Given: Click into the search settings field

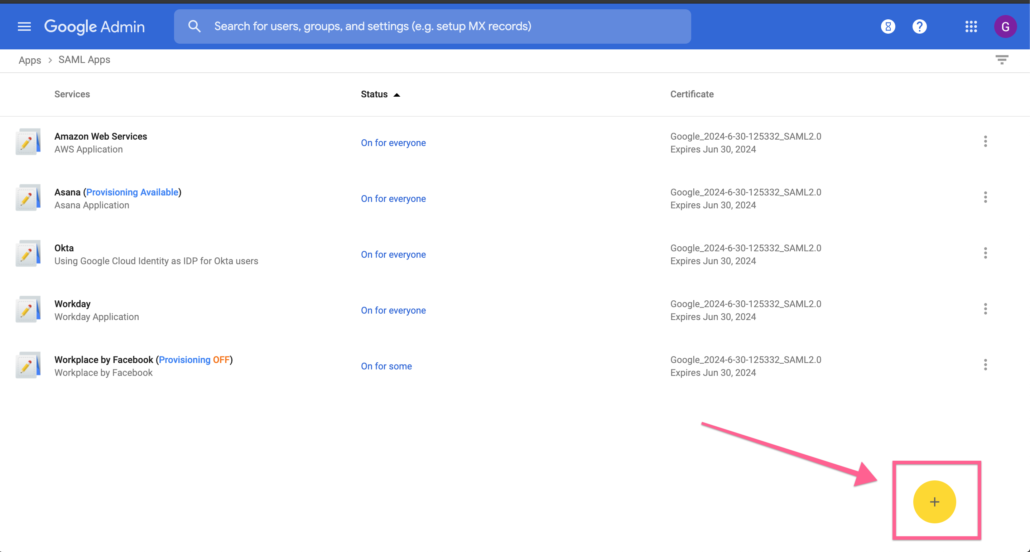Looking at the screenshot, I should [x=432, y=26].
